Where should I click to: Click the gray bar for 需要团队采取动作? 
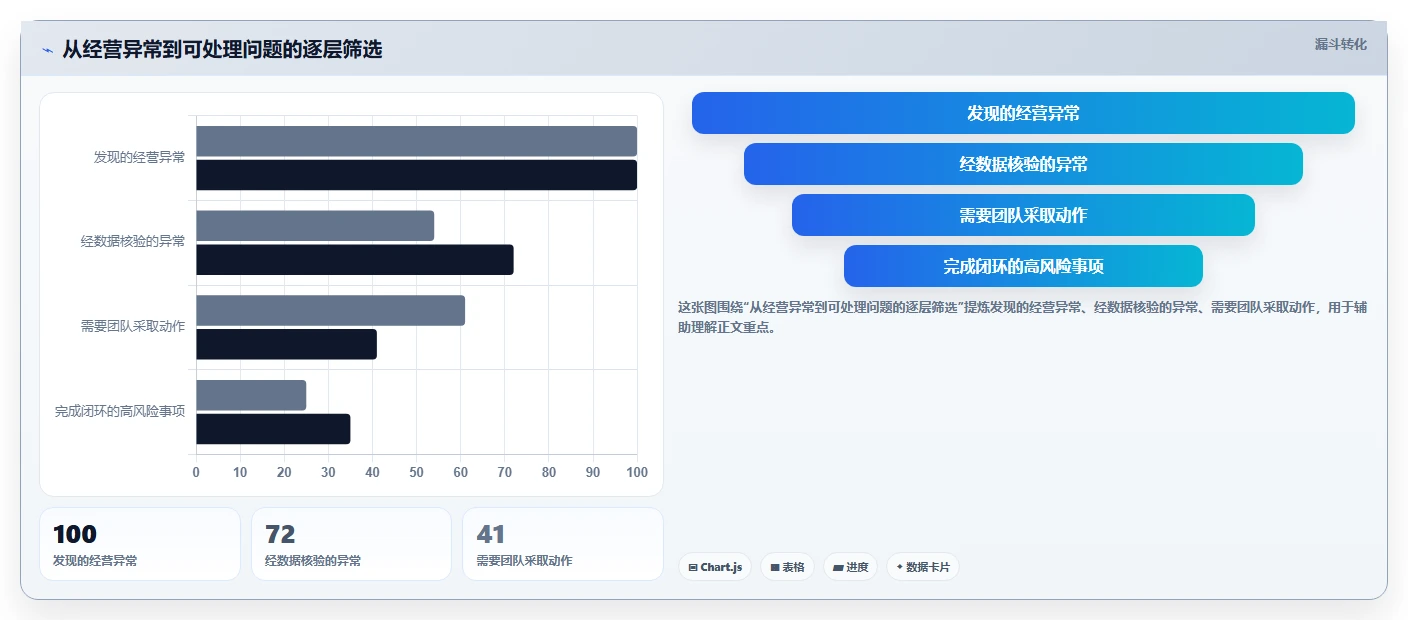tap(330, 311)
